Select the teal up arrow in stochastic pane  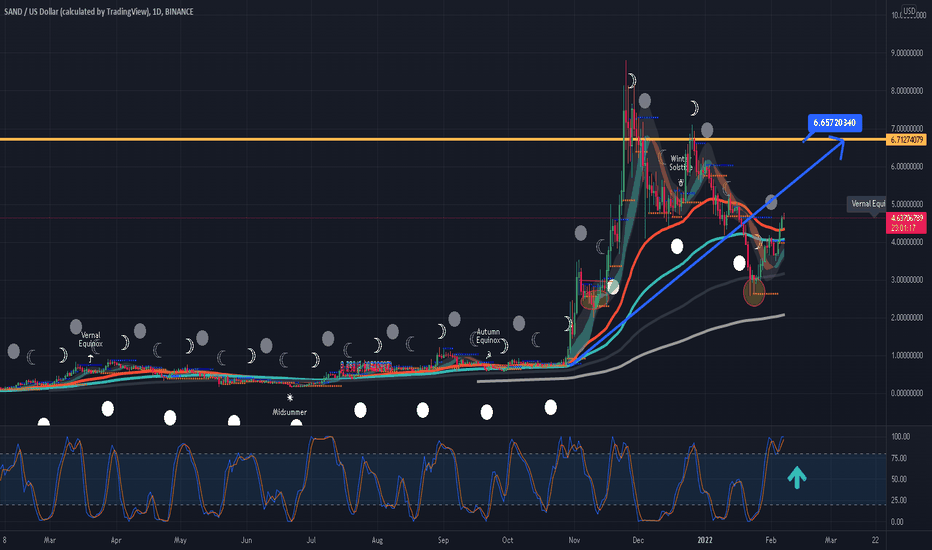[796, 477]
